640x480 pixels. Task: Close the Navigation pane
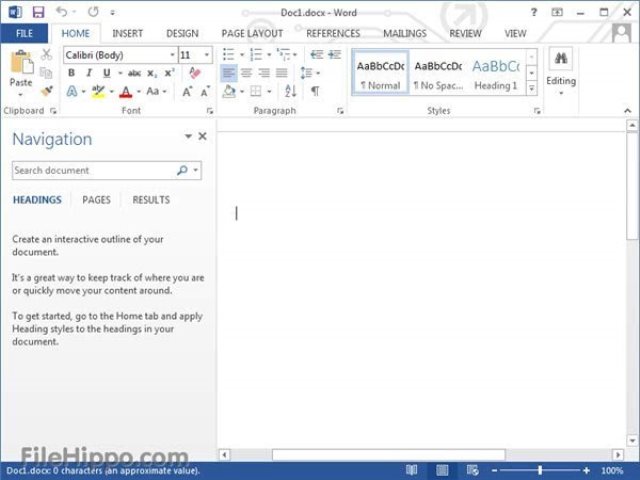202,136
